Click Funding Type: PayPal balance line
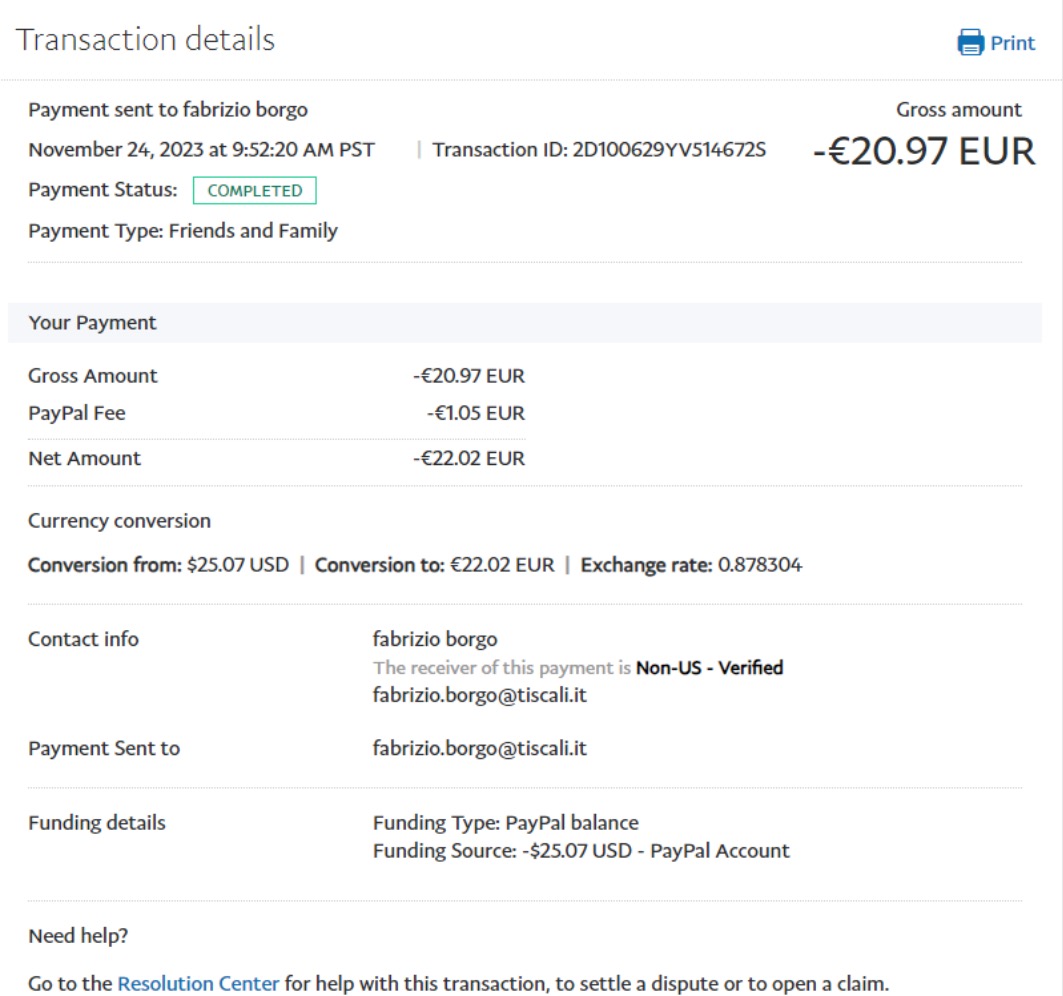This screenshot has width=1063, height=996. (x=505, y=823)
